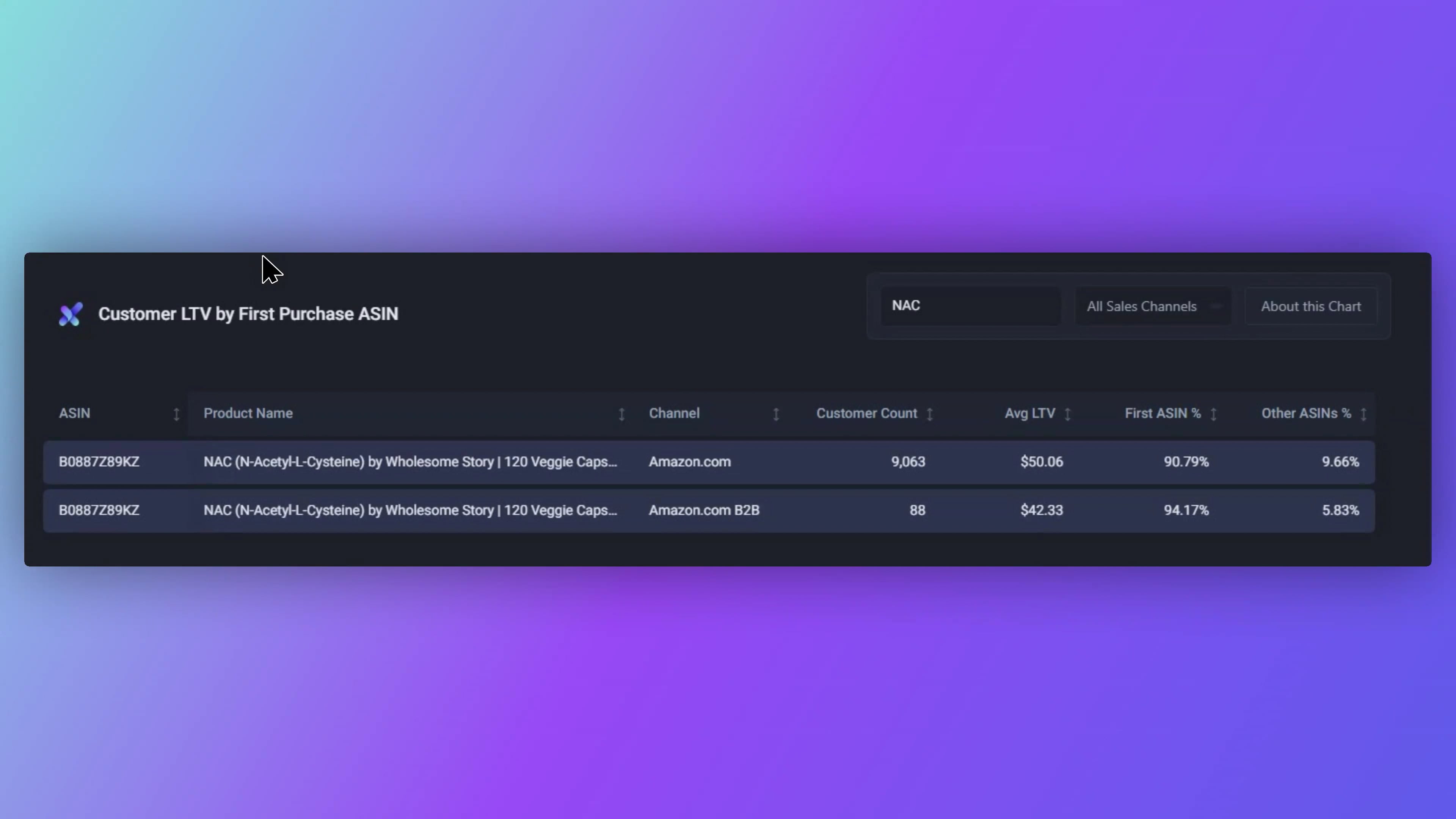This screenshot has height=819, width=1456.
Task: Sort by First ASIN % arrows icon
Action: pyautogui.click(x=1213, y=414)
